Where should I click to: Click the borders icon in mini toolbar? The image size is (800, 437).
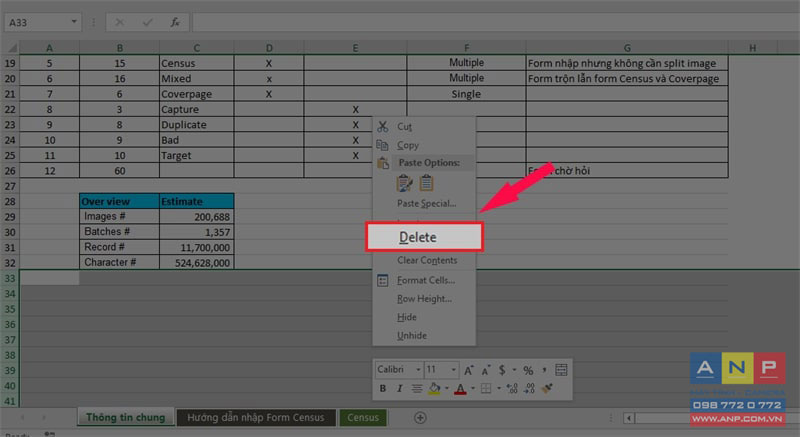pyautogui.click(x=486, y=389)
